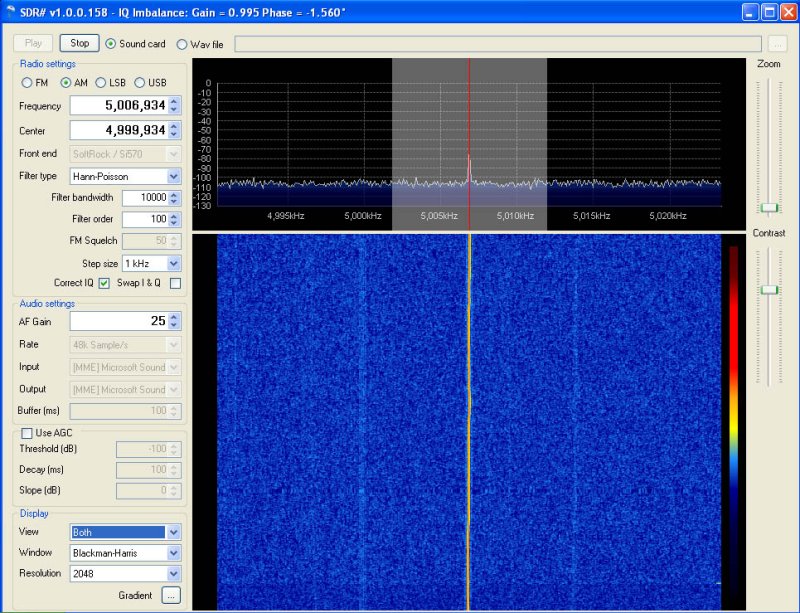Click the 5,010kHz label on spectrum axis
The height and width of the screenshot is (613, 800).
pyautogui.click(x=515, y=216)
